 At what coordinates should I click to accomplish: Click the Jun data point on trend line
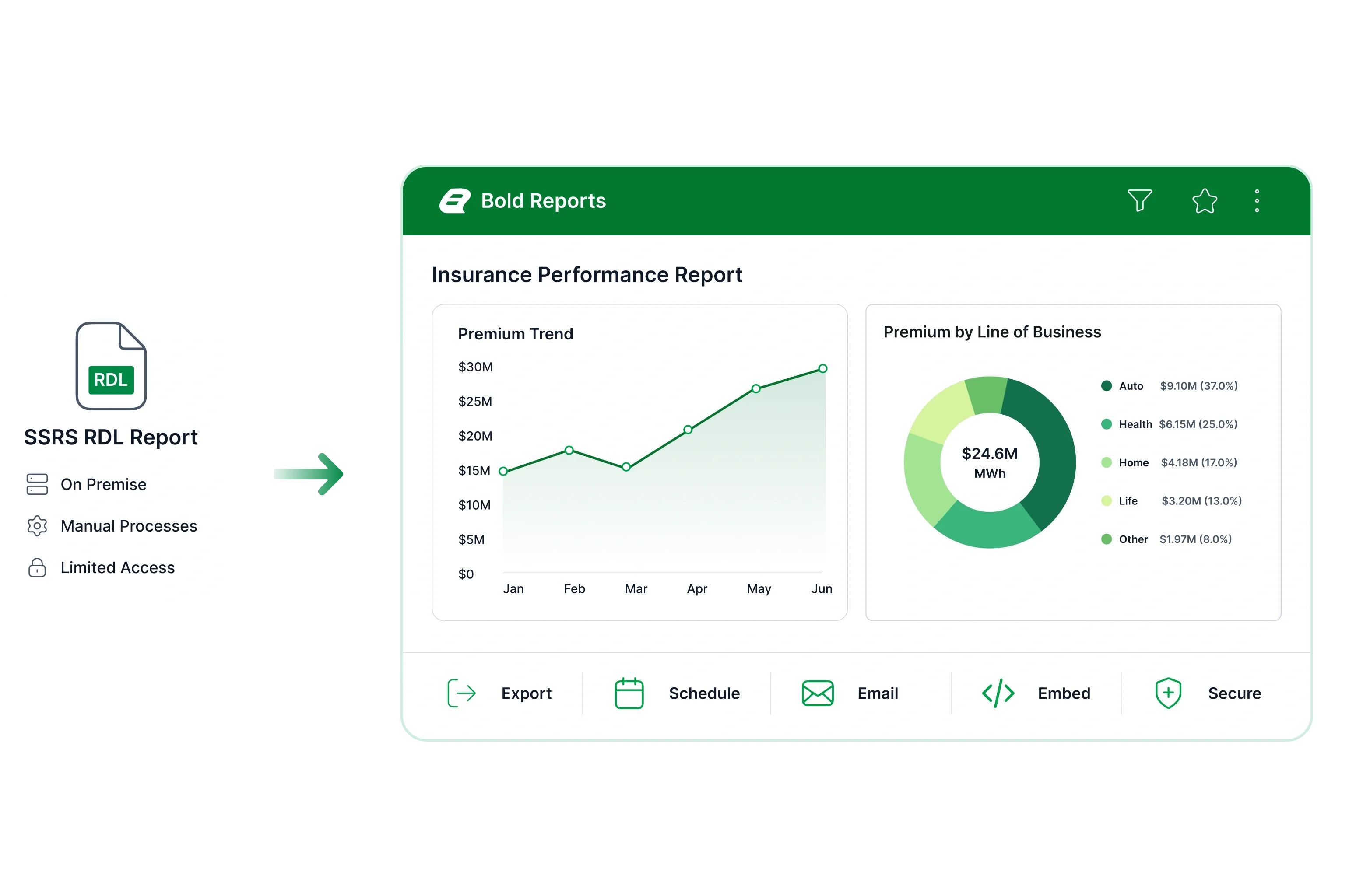[x=822, y=368]
